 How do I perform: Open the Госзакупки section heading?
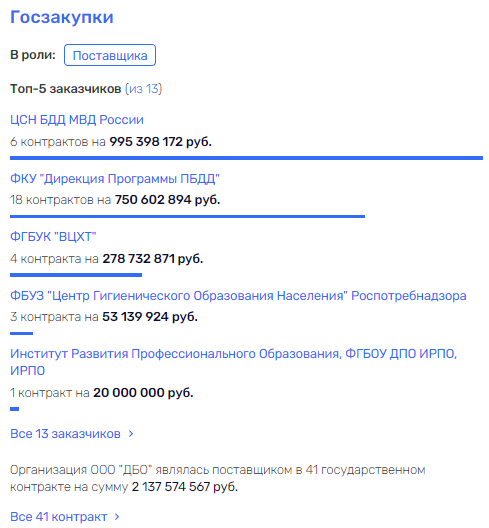[62, 17]
